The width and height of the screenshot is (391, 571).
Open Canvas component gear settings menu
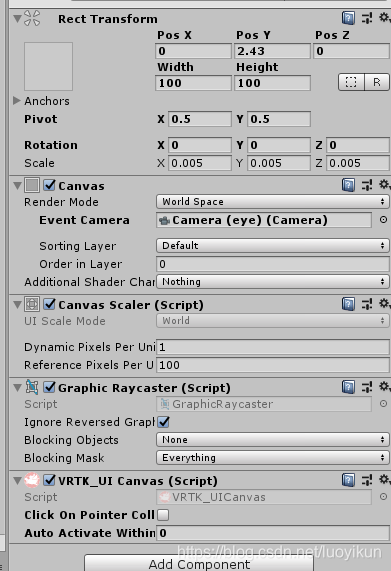point(384,184)
